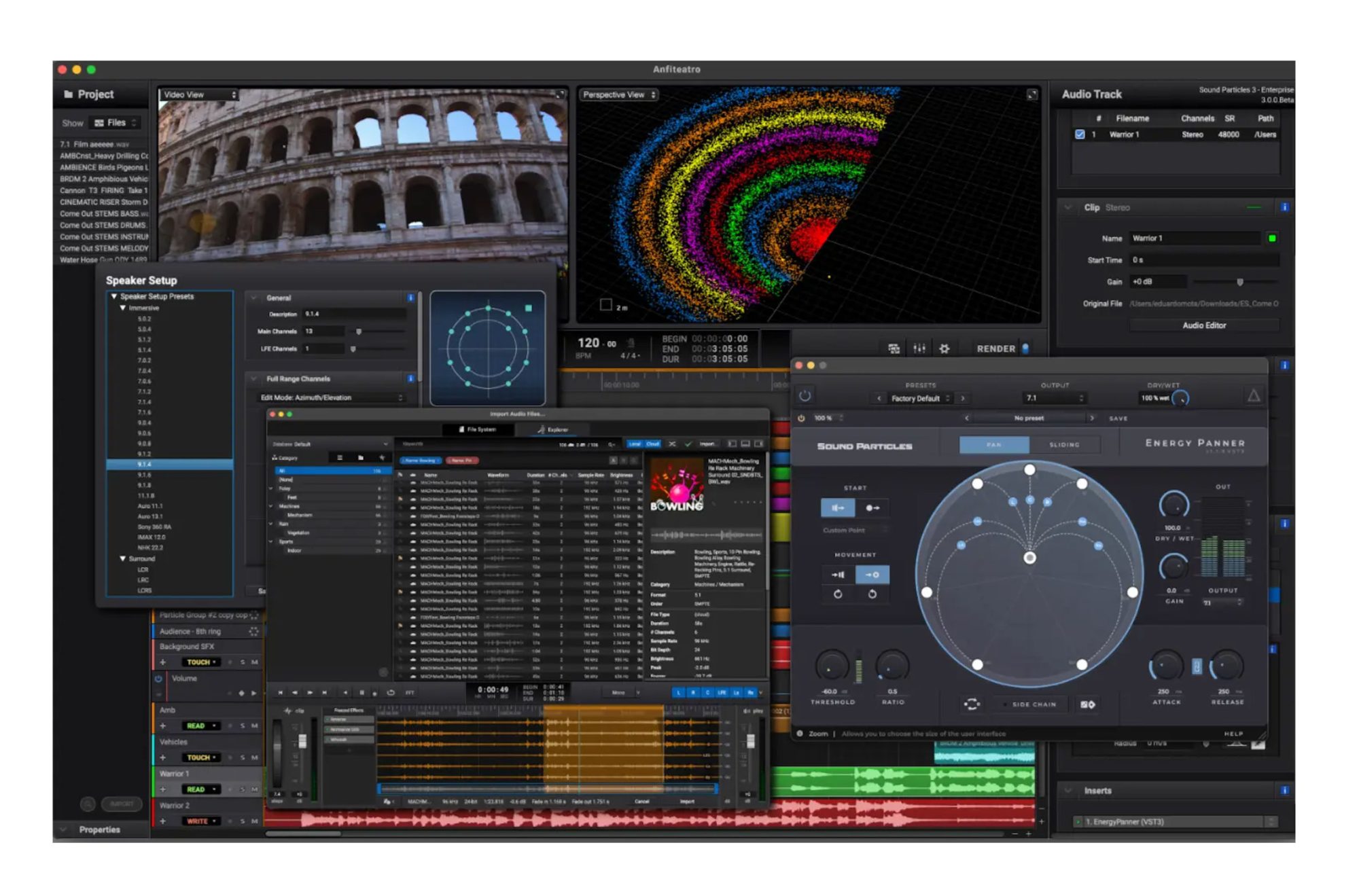Select the 9.1.4 speaker preset
Viewport: 1359px width, 896px height.
(170, 465)
